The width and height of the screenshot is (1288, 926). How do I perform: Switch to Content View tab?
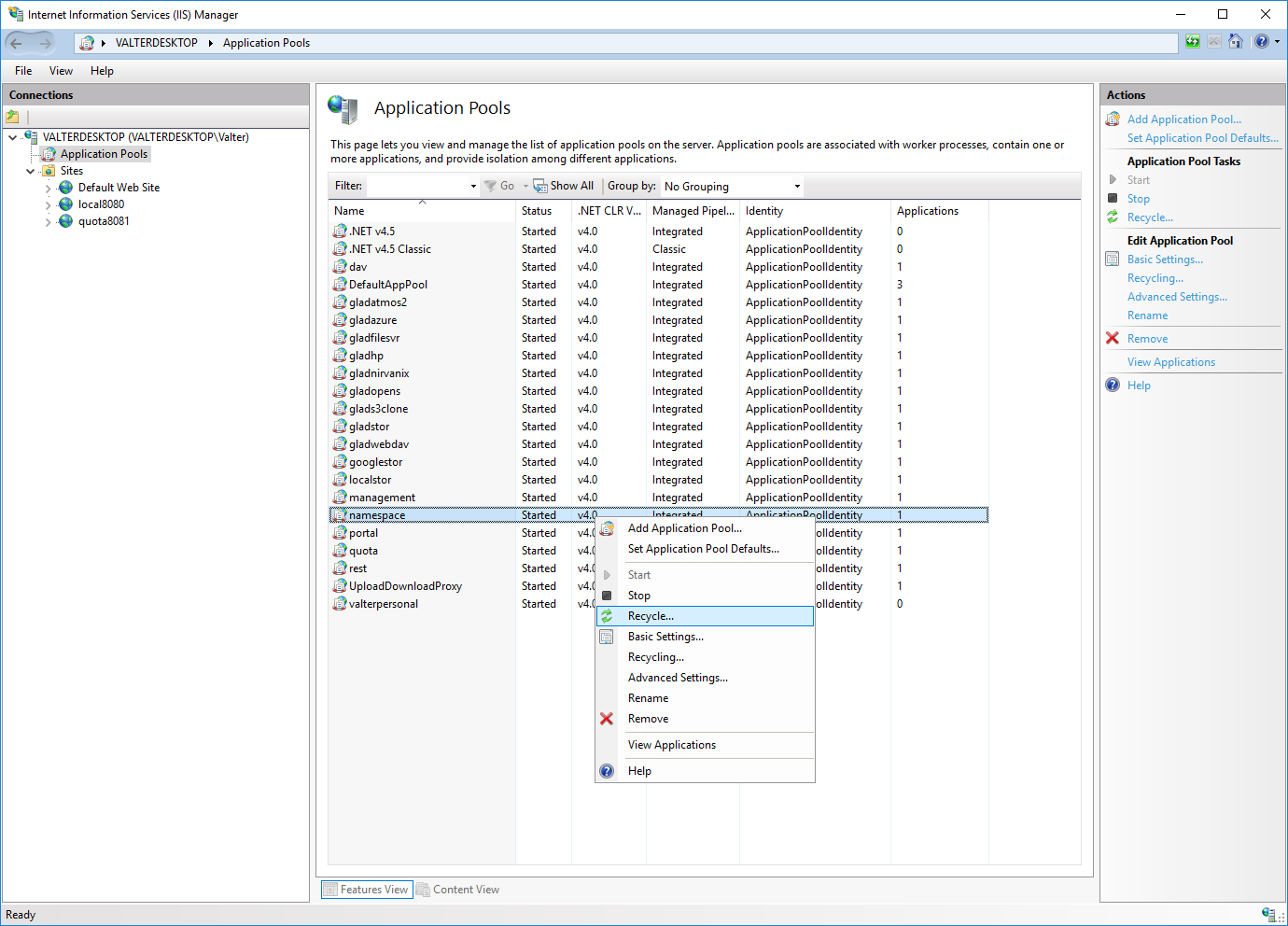458,890
